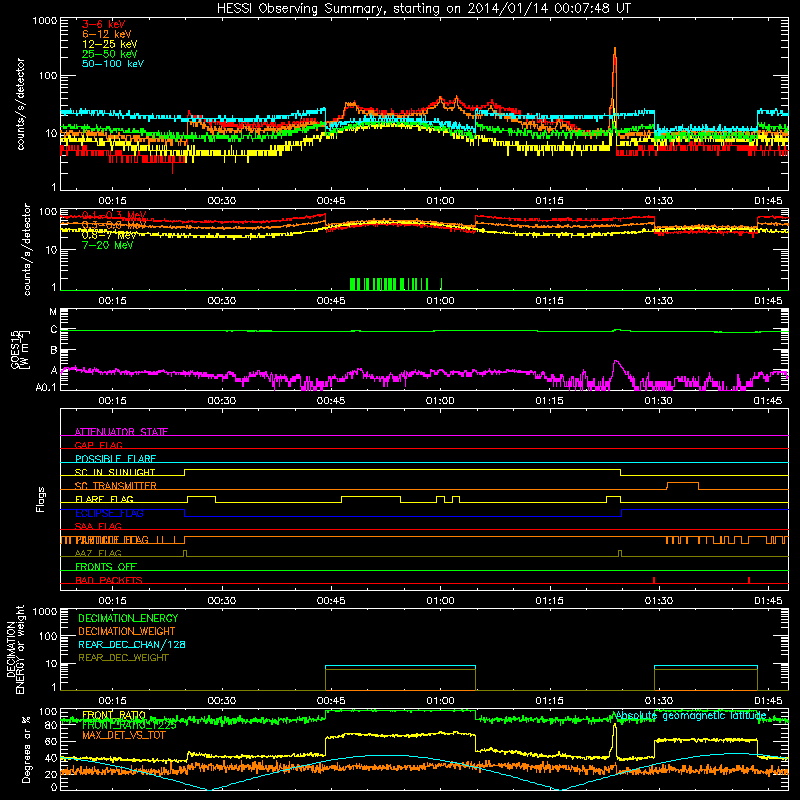Click the yellow FRONT_RATIO spike in bottom plot
800x800 pixels.
(614, 740)
